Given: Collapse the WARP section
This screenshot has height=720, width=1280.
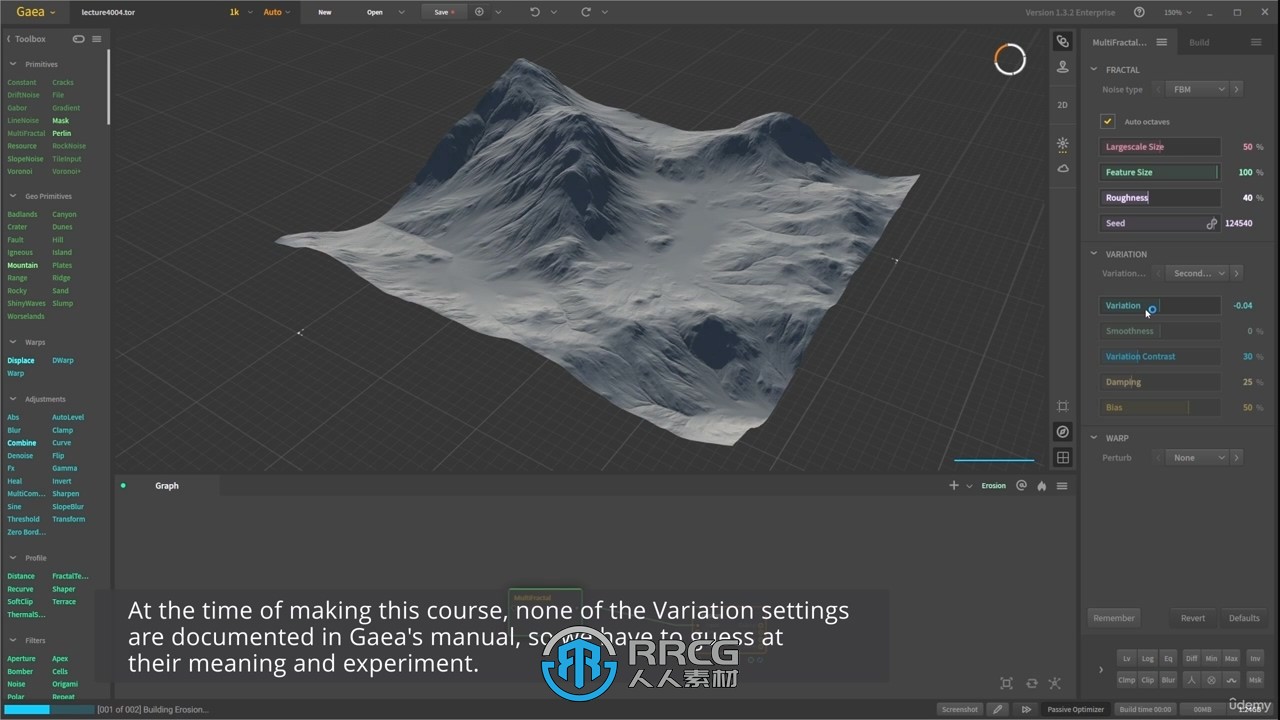Looking at the screenshot, I should 1093,438.
